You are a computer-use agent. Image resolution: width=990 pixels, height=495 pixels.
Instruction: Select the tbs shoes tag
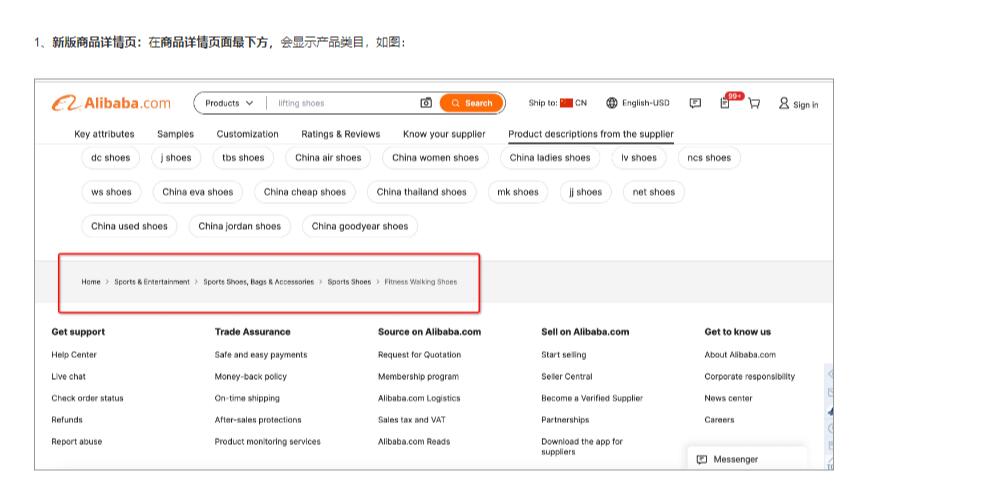click(243, 158)
